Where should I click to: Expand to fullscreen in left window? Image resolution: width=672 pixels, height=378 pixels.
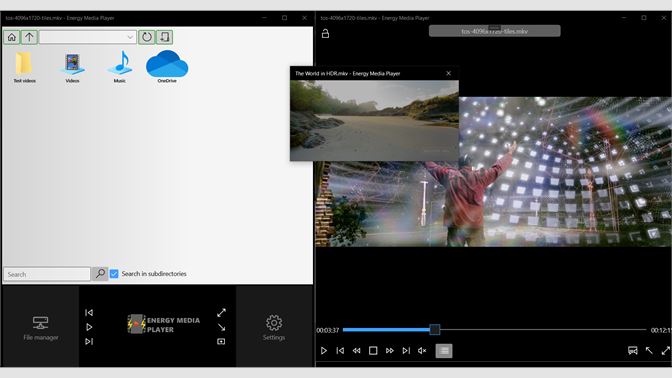click(x=221, y=313)
